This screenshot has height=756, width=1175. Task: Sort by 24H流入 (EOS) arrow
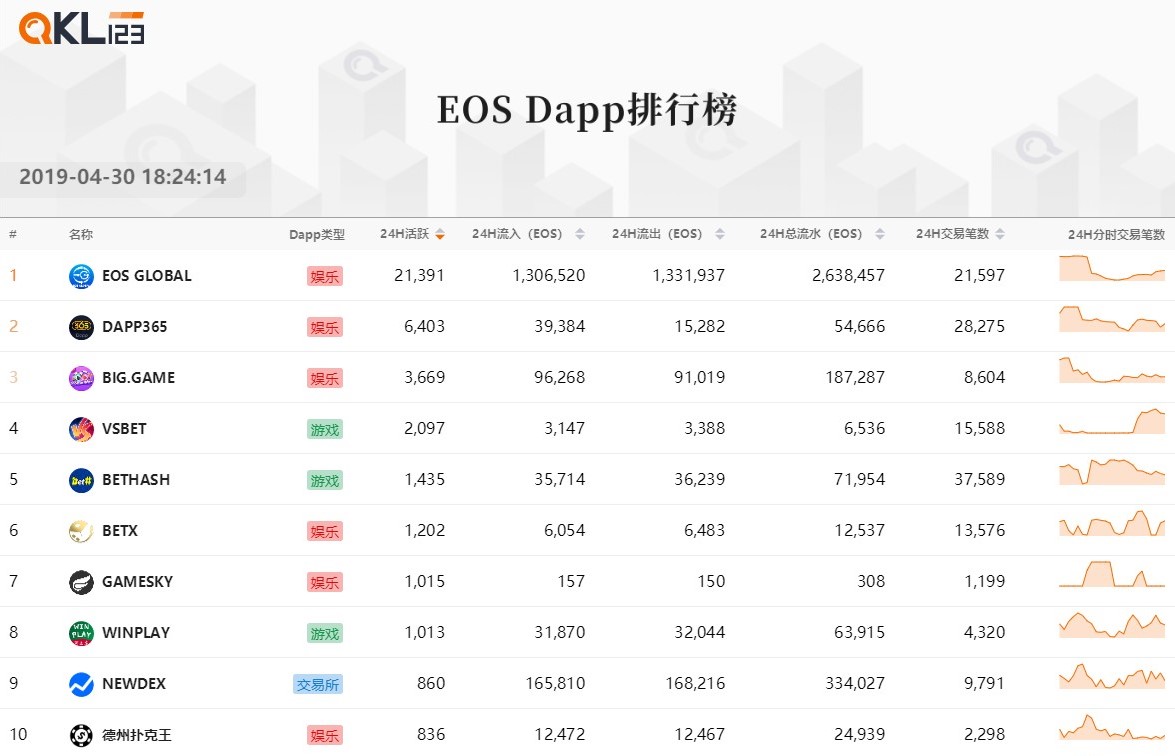tap(580, 235)
